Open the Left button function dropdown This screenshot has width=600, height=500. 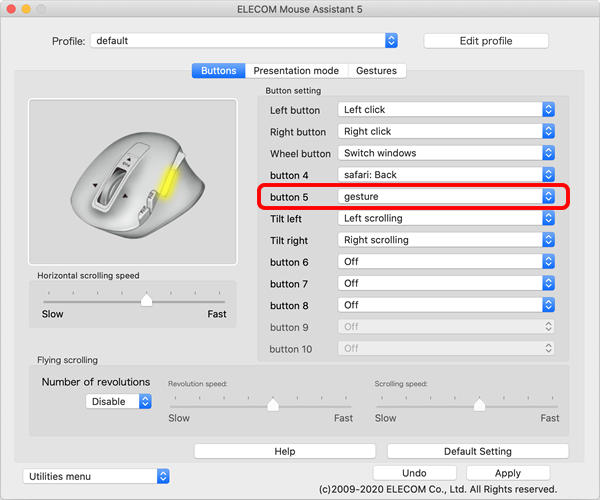pos(446,110)
